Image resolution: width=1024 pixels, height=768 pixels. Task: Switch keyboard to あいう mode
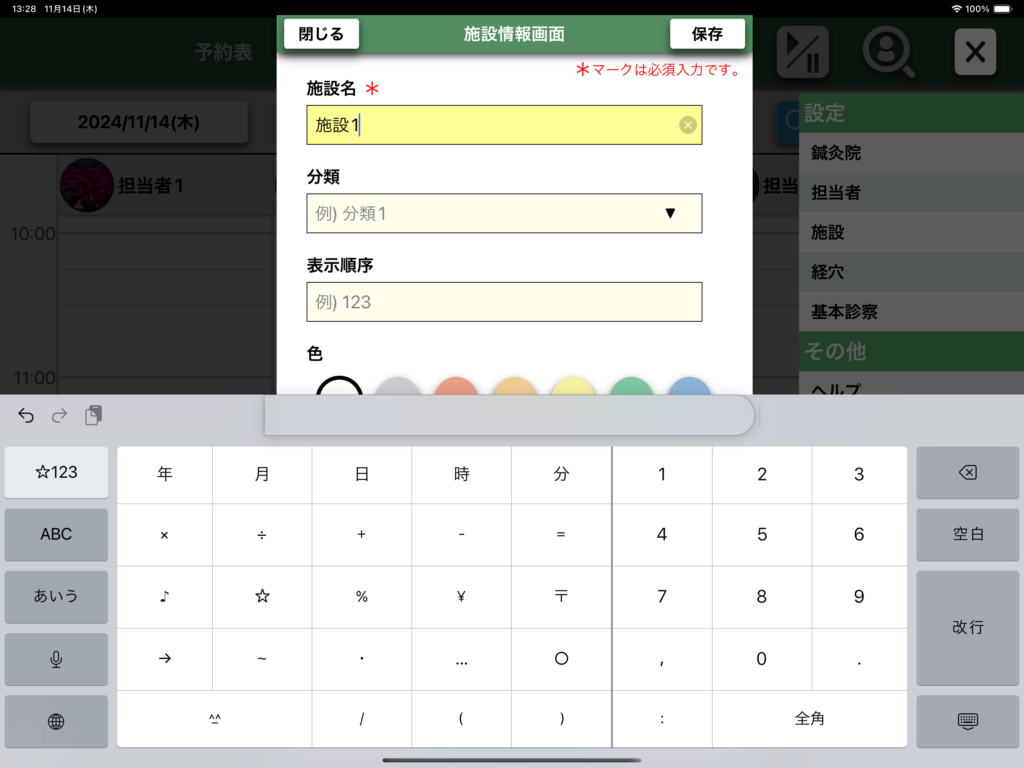56,596
